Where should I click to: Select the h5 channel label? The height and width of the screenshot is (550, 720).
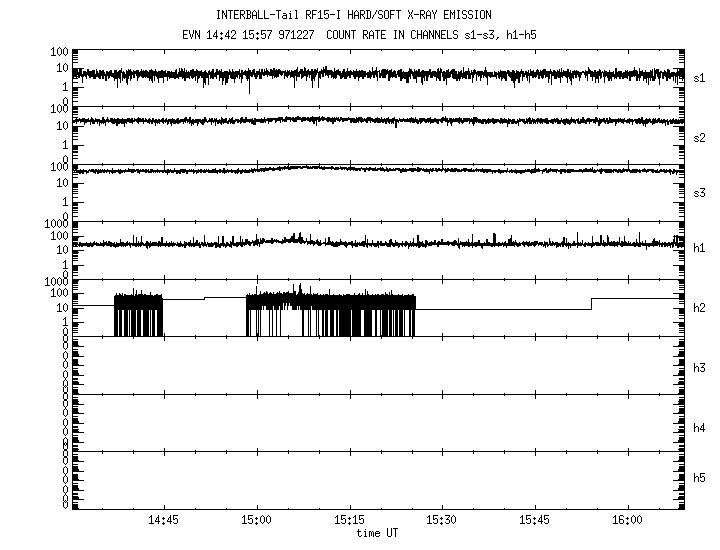click(699, 478)
